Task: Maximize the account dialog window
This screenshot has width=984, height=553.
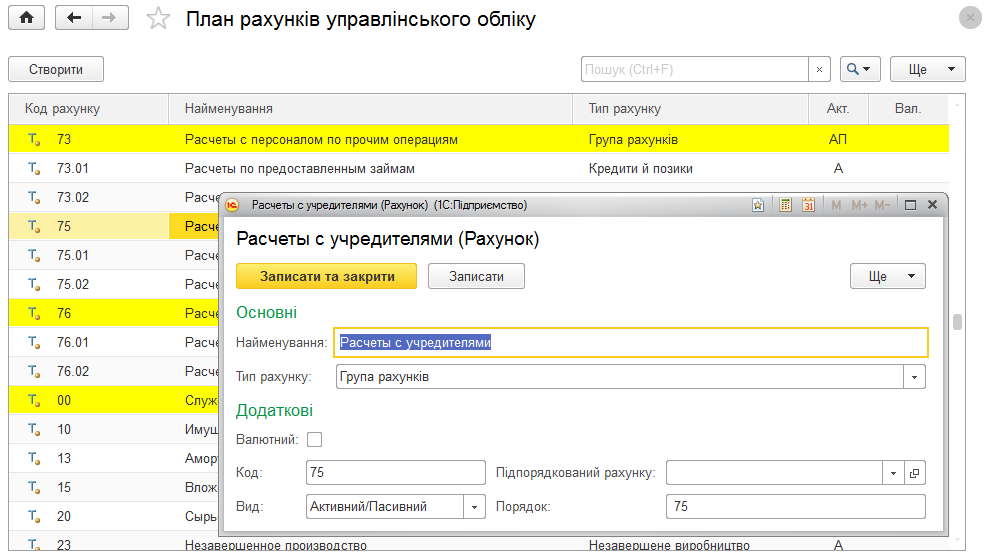Action: coord(910,205)
